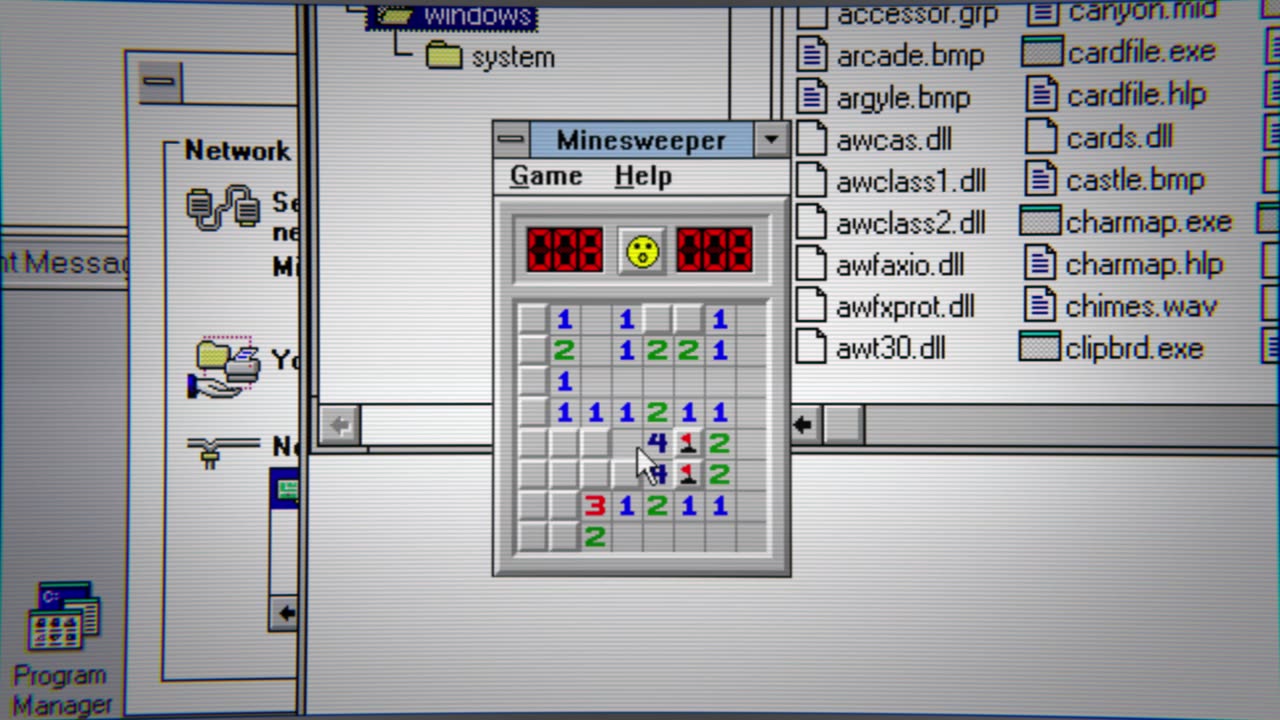
Task: Click left scroll arrow of file list
Action: point(802,425)
